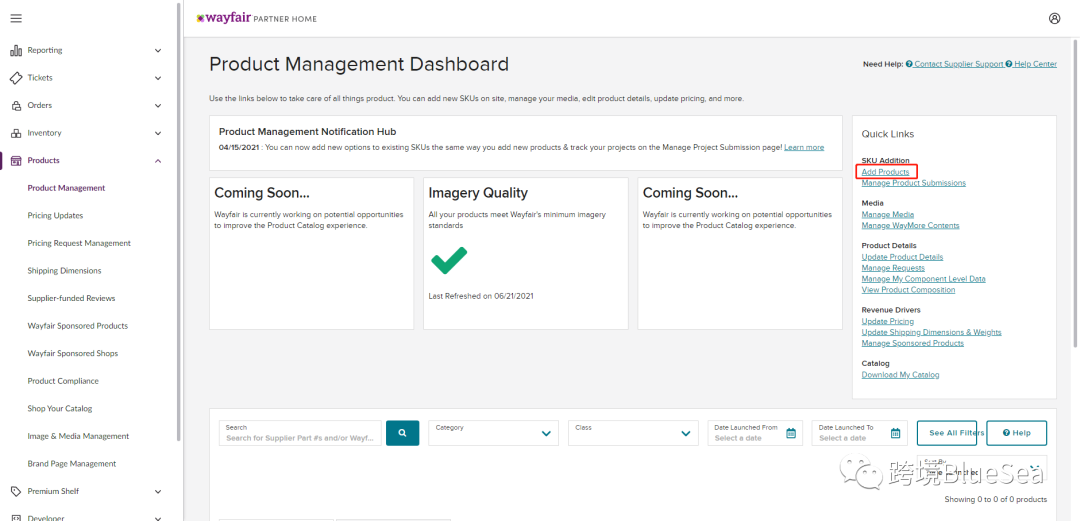Open Shipping Dimensions in sidebar
1080x521 pixels.
tap(64, 271)
